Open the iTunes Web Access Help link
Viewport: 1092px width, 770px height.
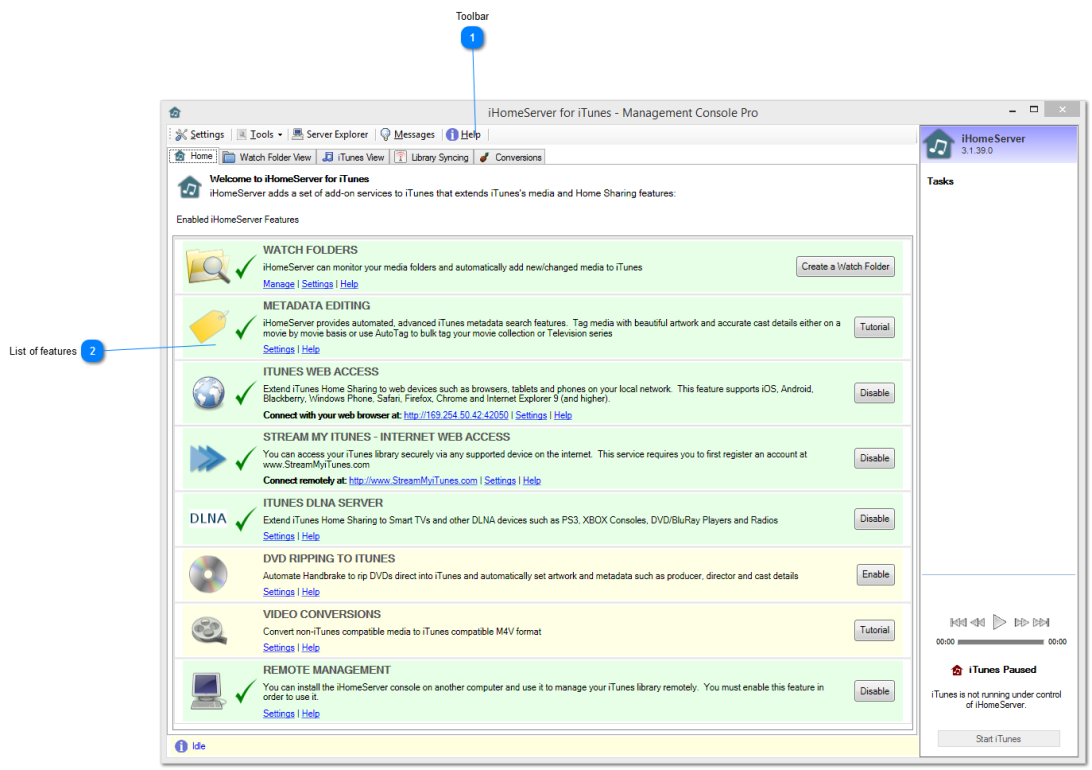[563, 415]
